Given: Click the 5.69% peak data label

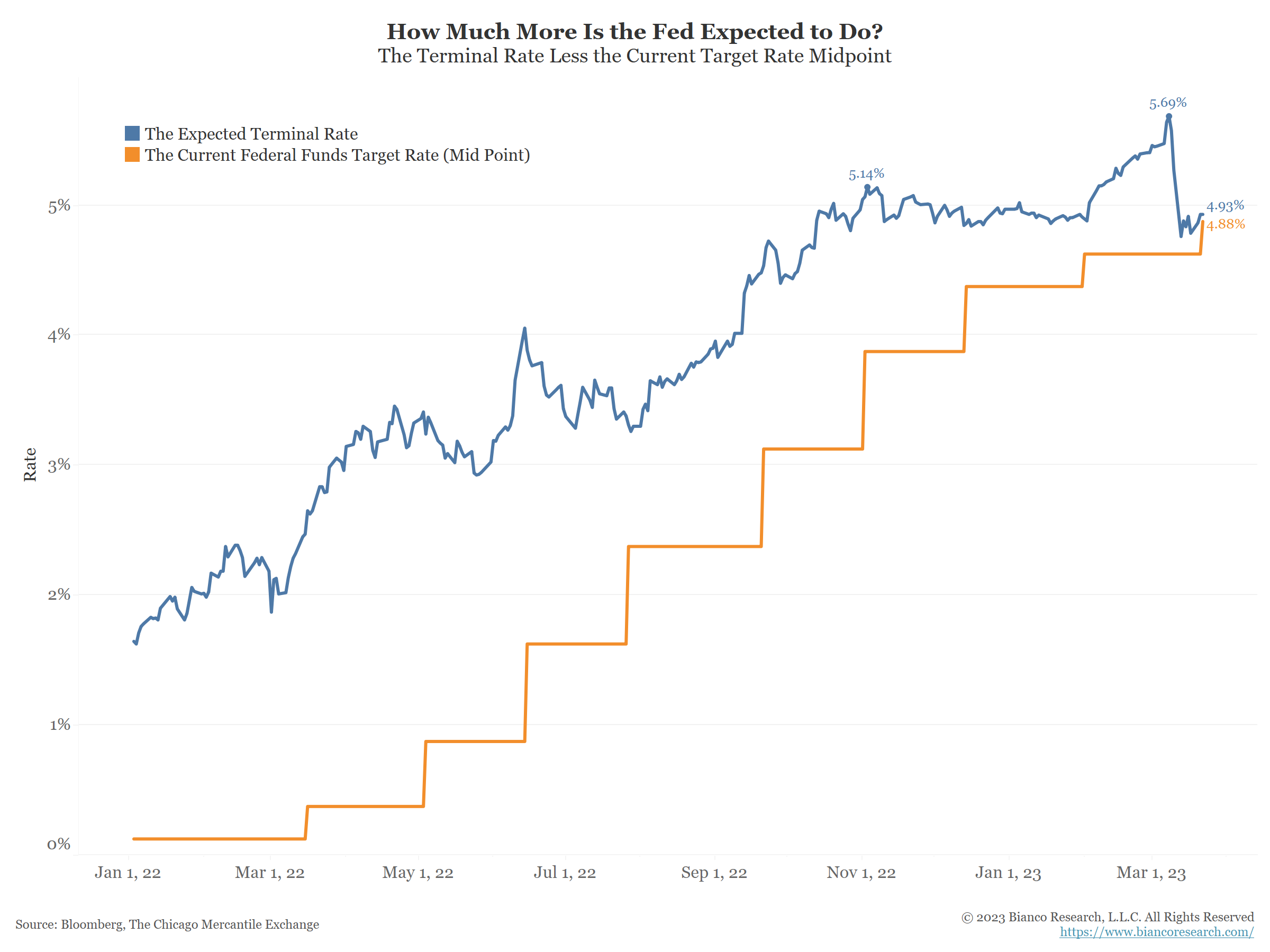Looking at the screenshot, I should [x=1167, y=103].
